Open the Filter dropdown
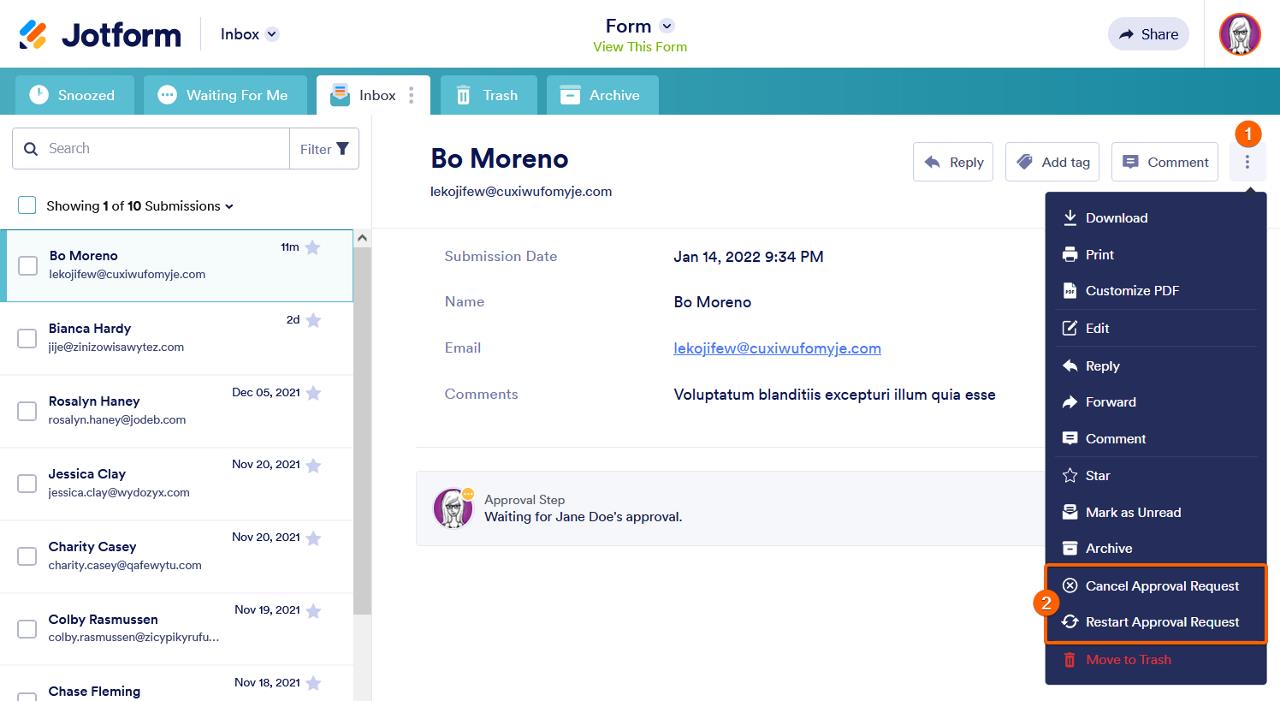1280x701 pixels. [324, 149]
